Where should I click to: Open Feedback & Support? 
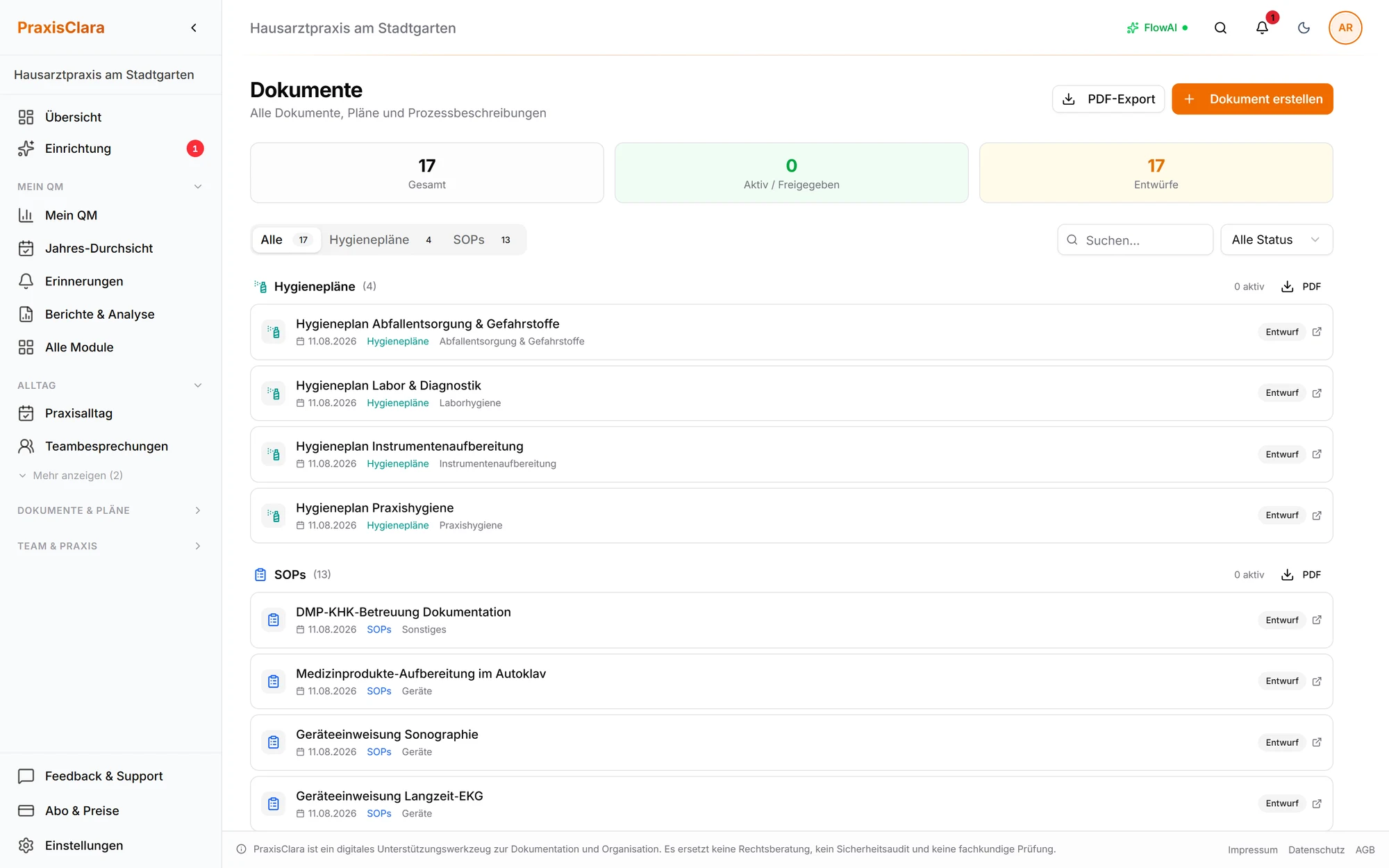tap(110, 776)
